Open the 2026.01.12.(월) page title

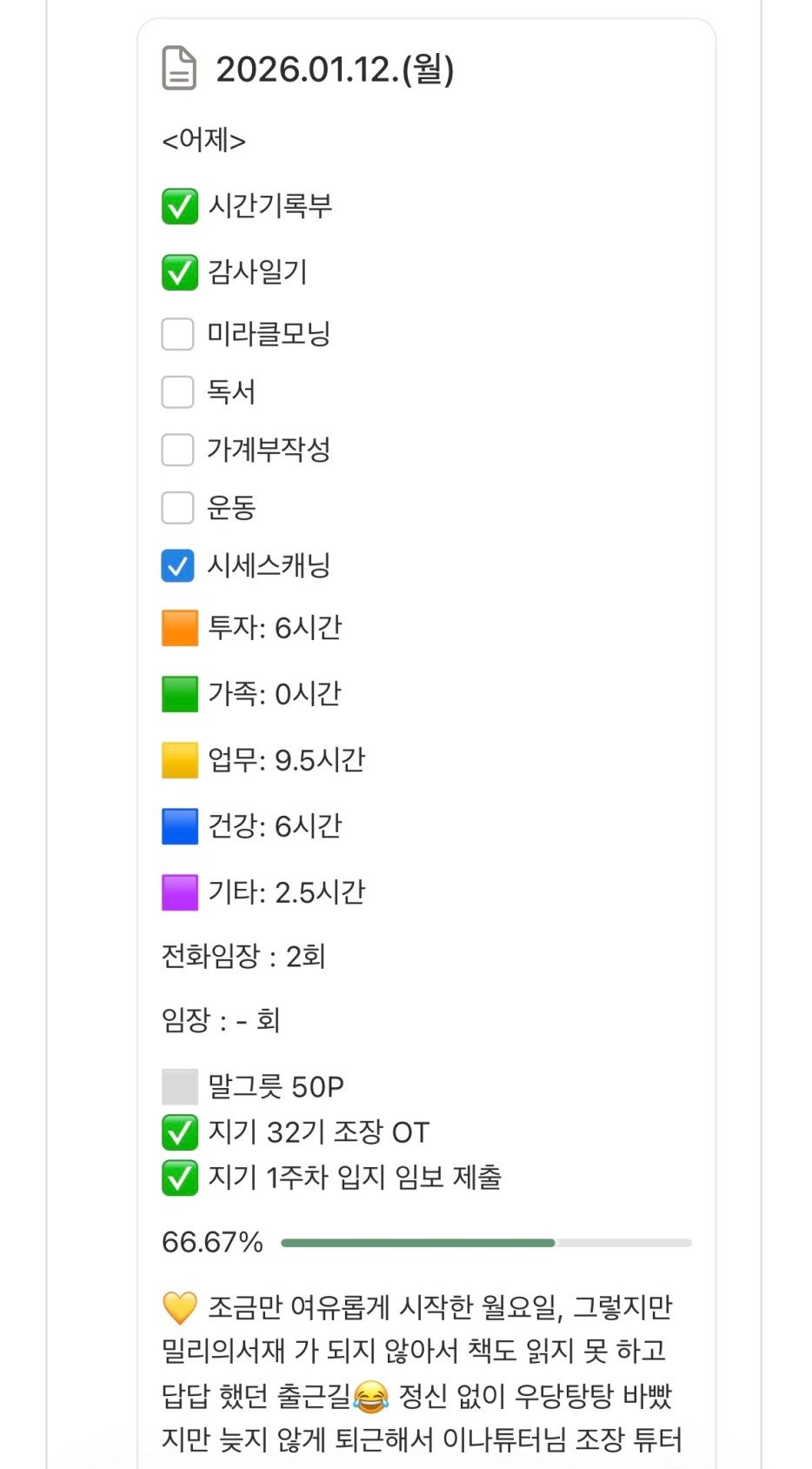click(335, 70)
